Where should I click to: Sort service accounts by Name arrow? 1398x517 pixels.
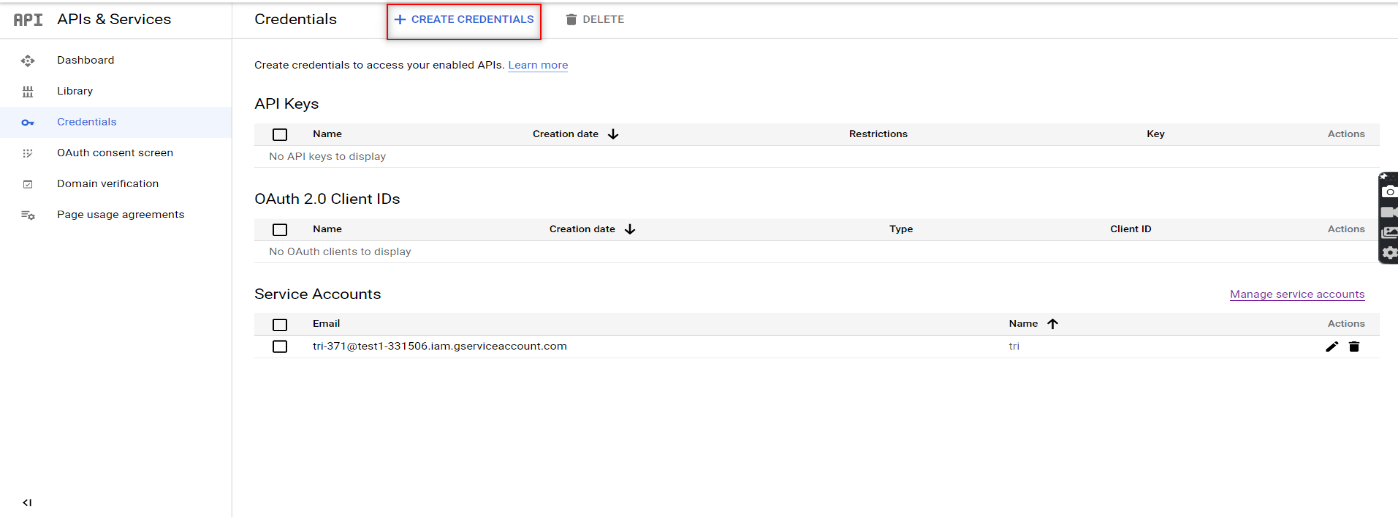[x=1052, y=324]
